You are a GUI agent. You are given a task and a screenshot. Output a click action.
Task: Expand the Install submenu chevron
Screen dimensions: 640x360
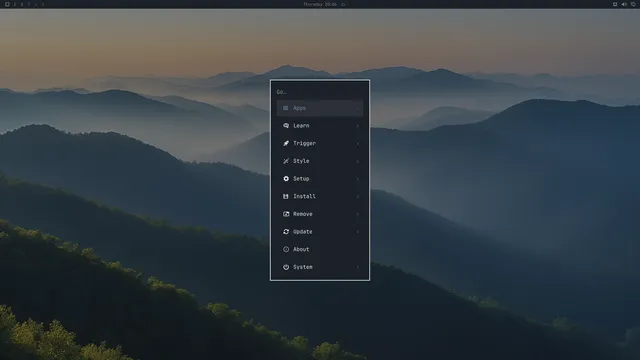click(x=358, y=197)
